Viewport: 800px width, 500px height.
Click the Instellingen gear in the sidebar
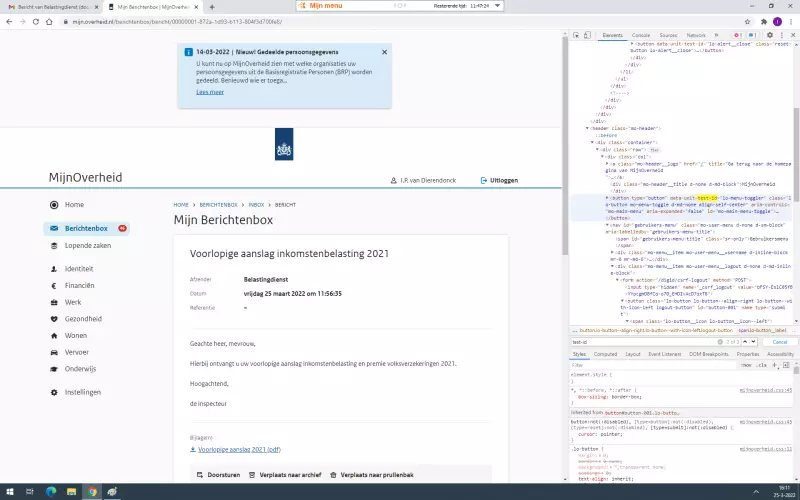[53, 392]
